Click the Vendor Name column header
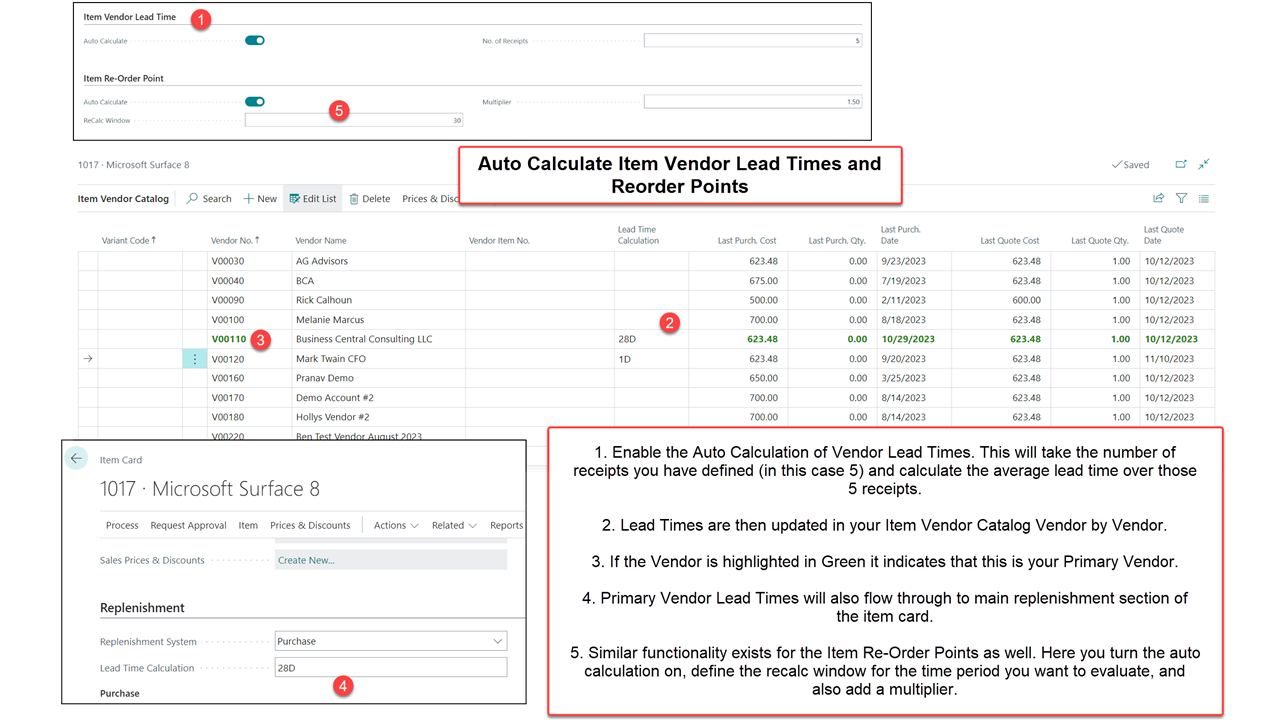The width and height of the screenshot is (1280, 720). pos(320,241)
